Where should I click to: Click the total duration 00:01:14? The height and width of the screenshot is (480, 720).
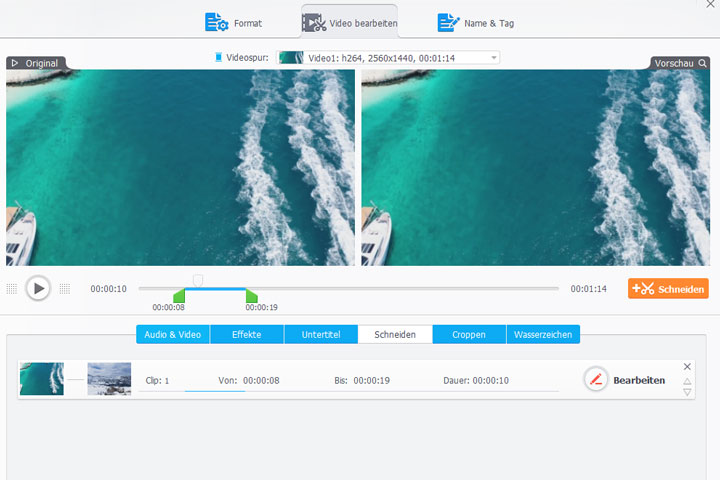pos(589,289)
